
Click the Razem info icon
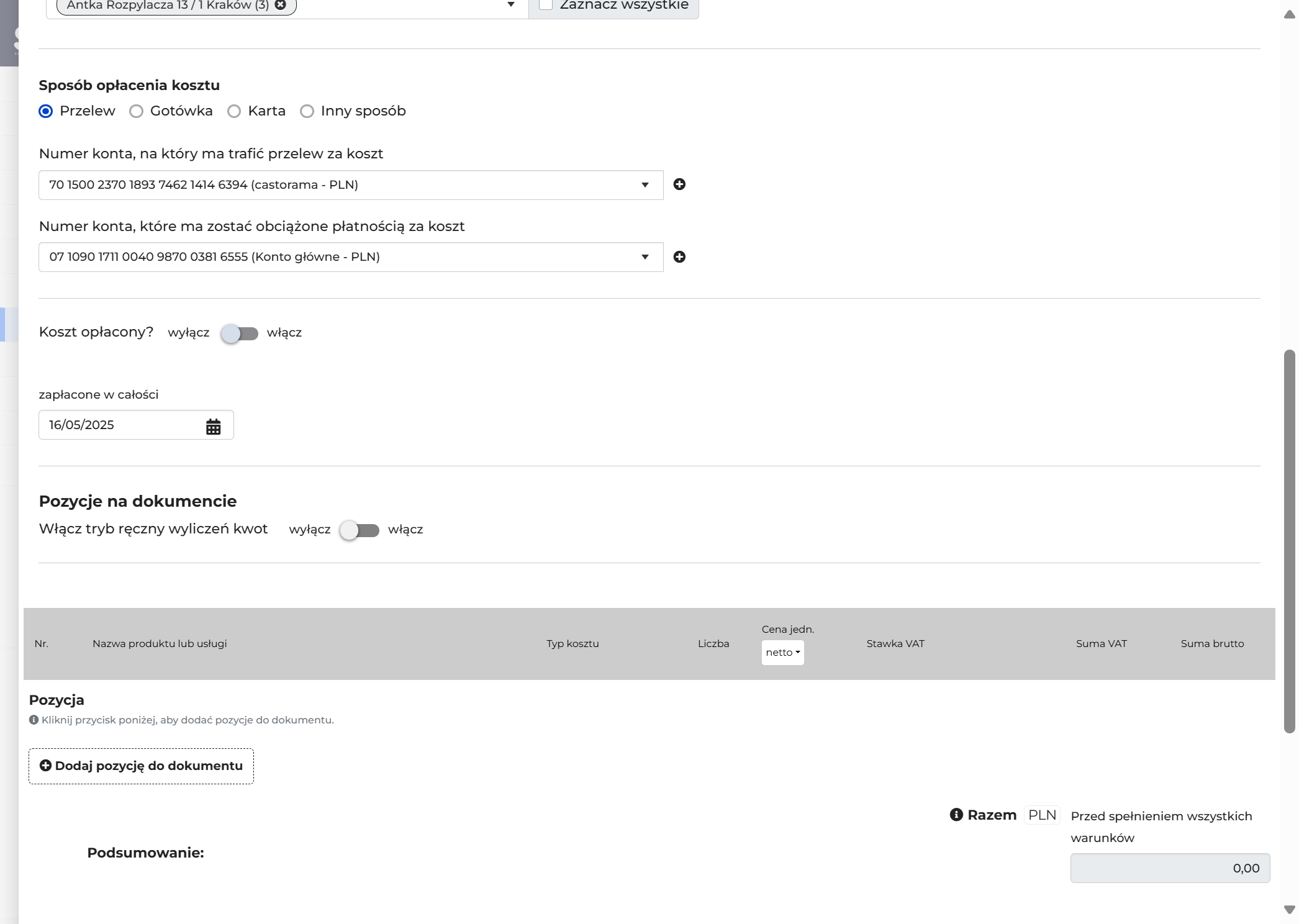956,815
